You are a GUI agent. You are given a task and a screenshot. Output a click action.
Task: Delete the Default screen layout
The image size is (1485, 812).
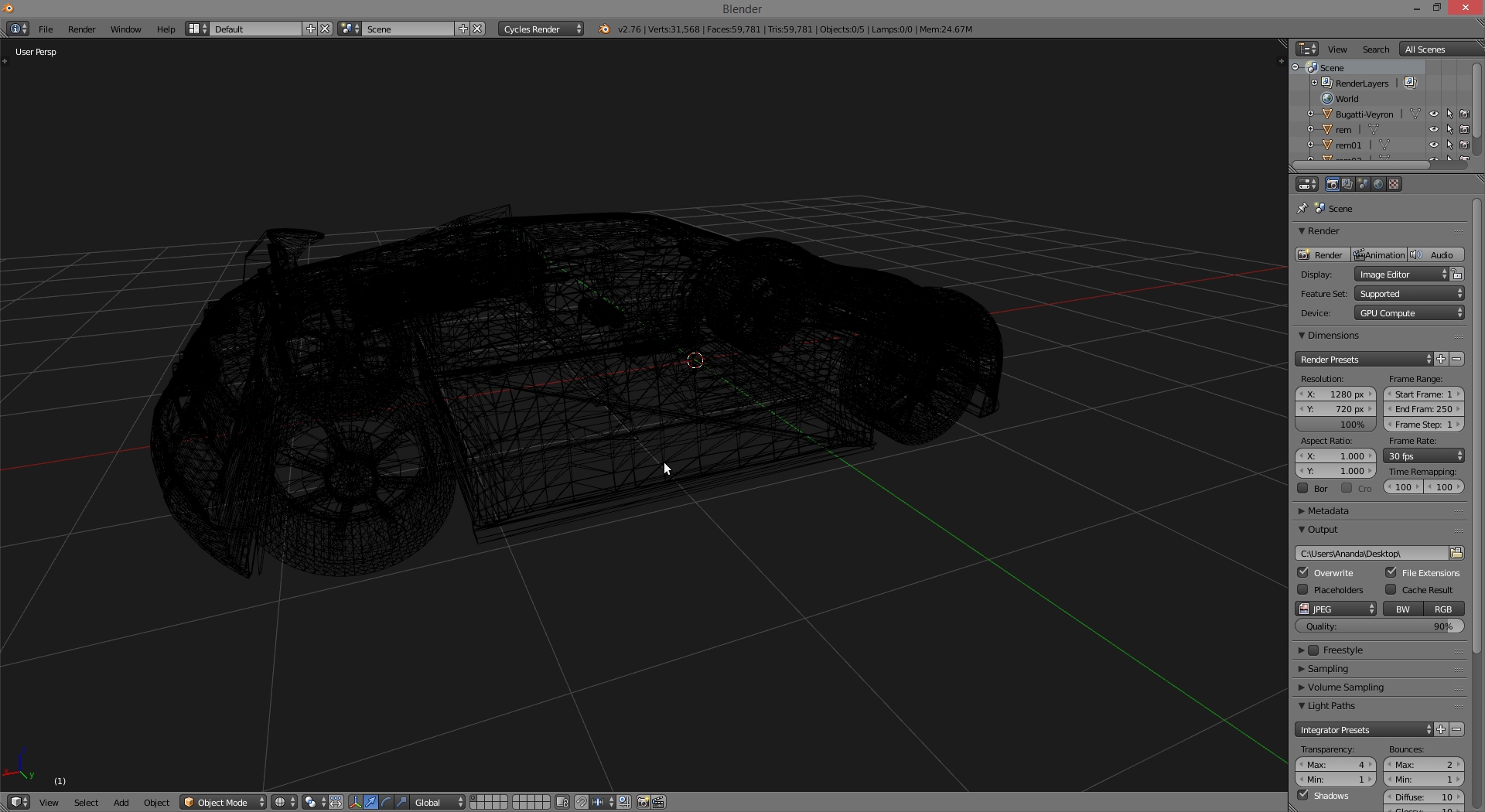325,29
